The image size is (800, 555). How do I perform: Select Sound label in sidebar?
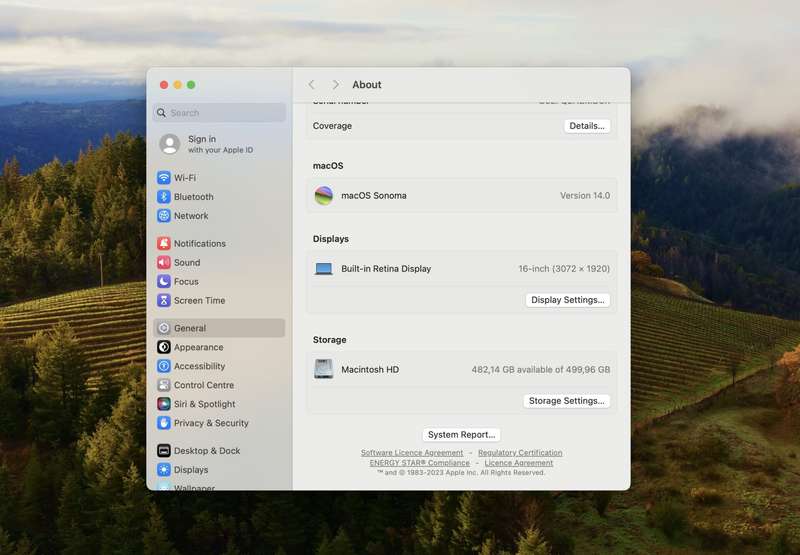coord(187,262)
